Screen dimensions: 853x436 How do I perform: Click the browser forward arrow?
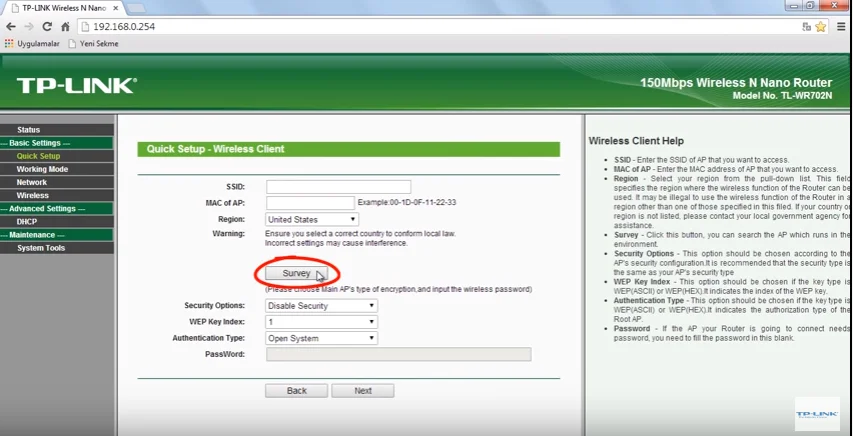pos(29,26)
